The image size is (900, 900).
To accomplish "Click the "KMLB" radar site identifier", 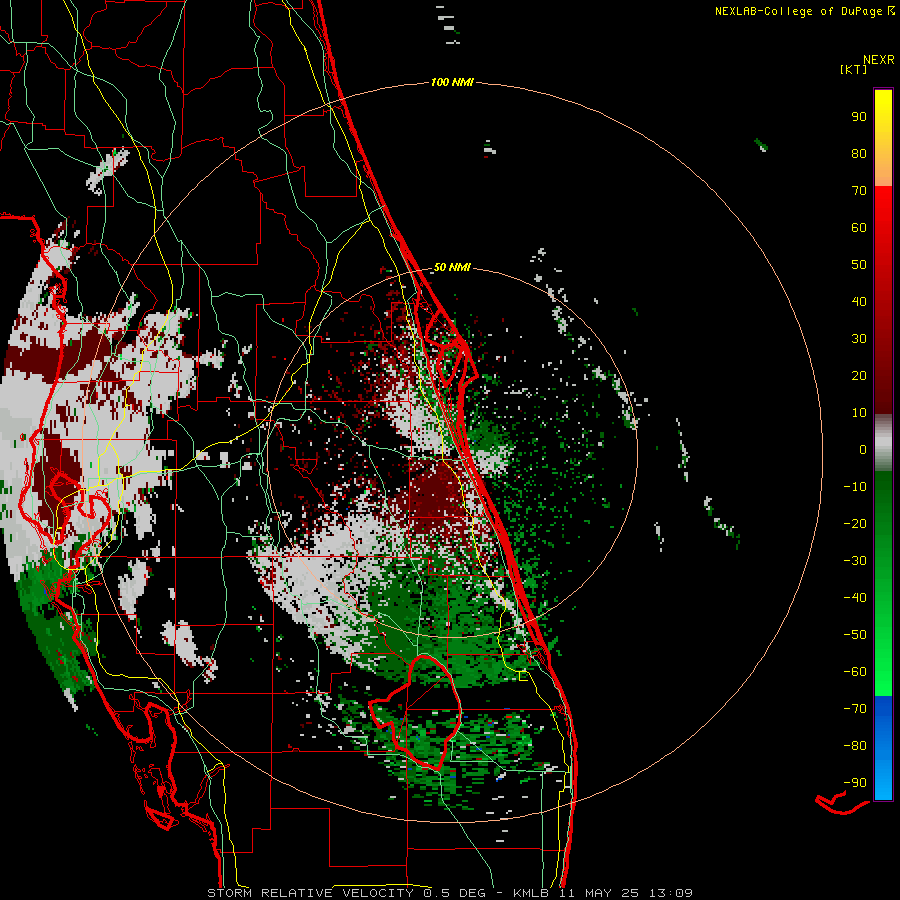I will (x=531, y=893).
